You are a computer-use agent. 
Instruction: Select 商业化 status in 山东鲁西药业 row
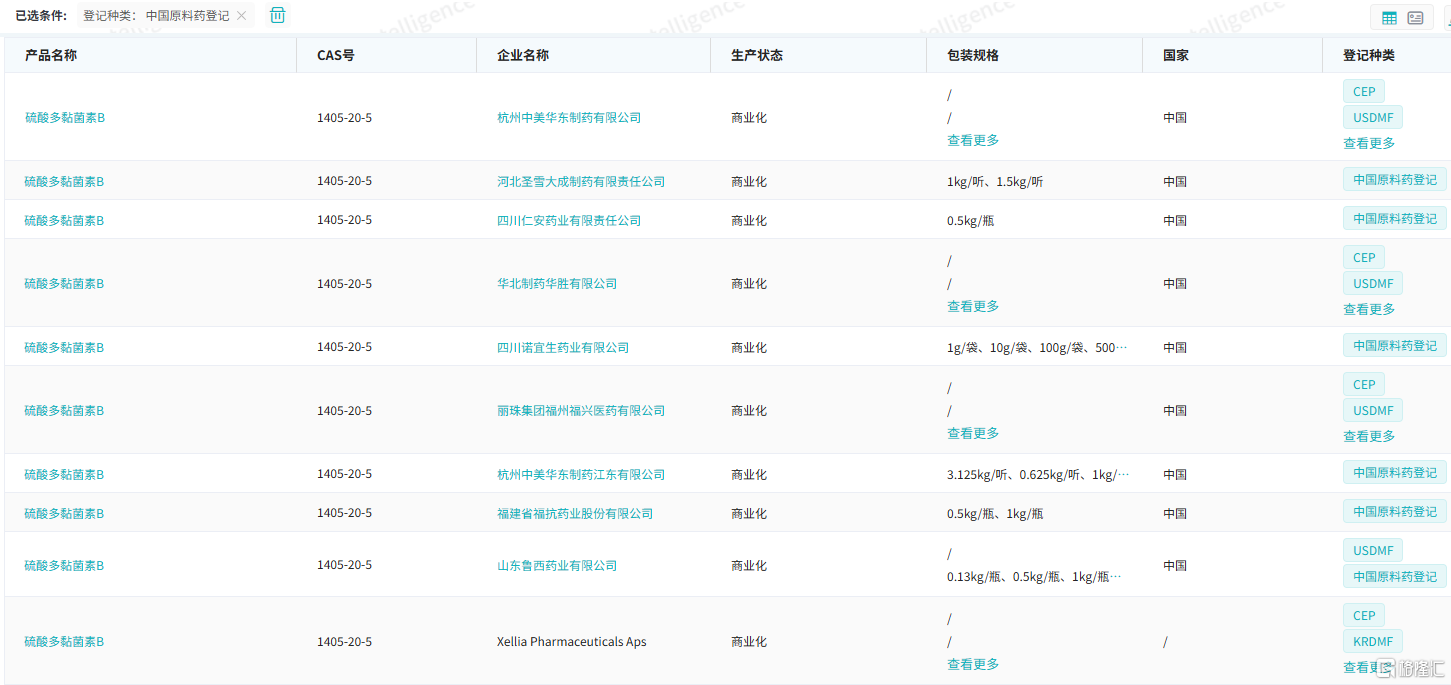(749, 565)
